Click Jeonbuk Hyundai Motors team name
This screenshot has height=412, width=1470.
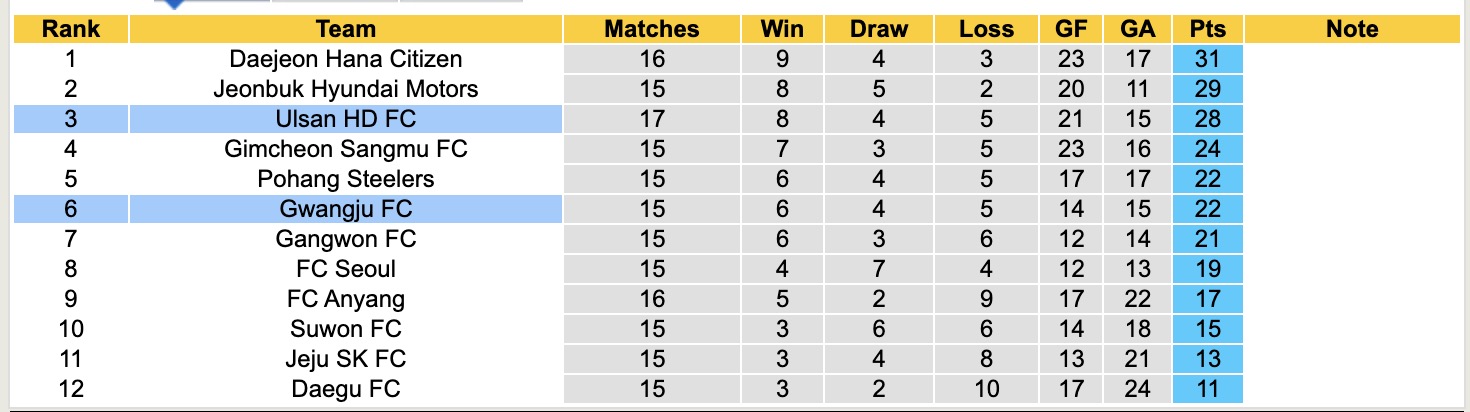click(345, 89)
